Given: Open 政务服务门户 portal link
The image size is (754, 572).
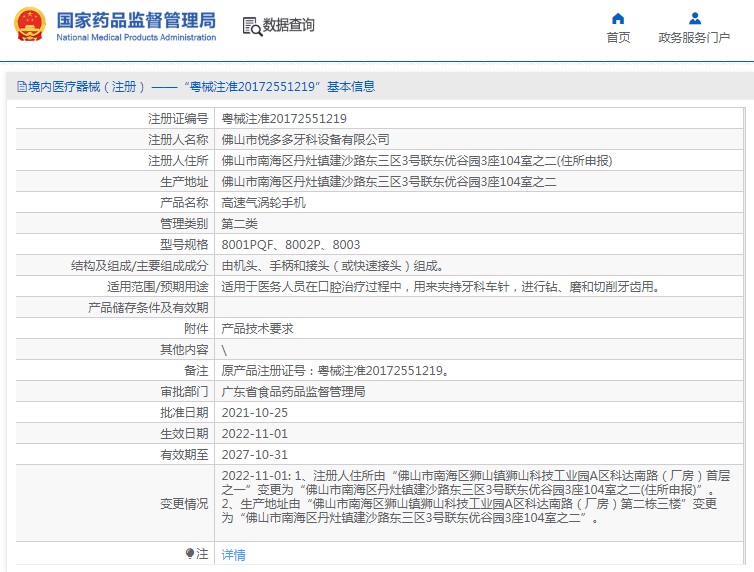Looking at the screenshot, I should [694, 37].
